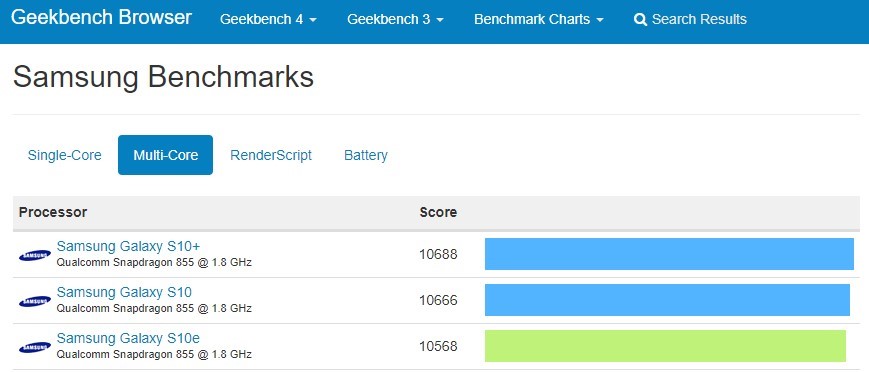Go to Geekbench Browser home
Image resolution: width=869 pixels, height=372 pixels.
[101, 17]
